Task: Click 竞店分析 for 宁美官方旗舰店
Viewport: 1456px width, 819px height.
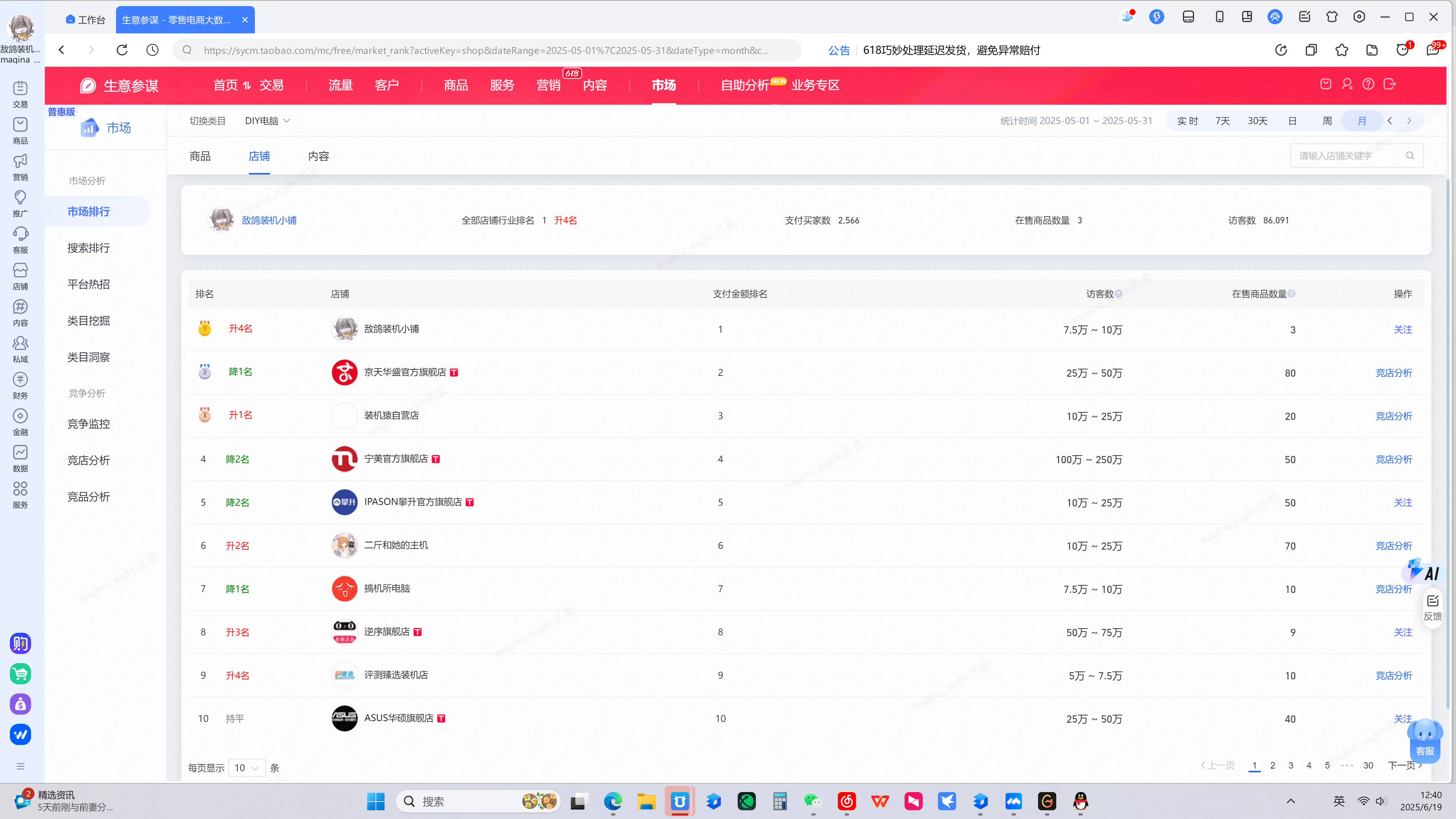Action: click(1394, 459)
